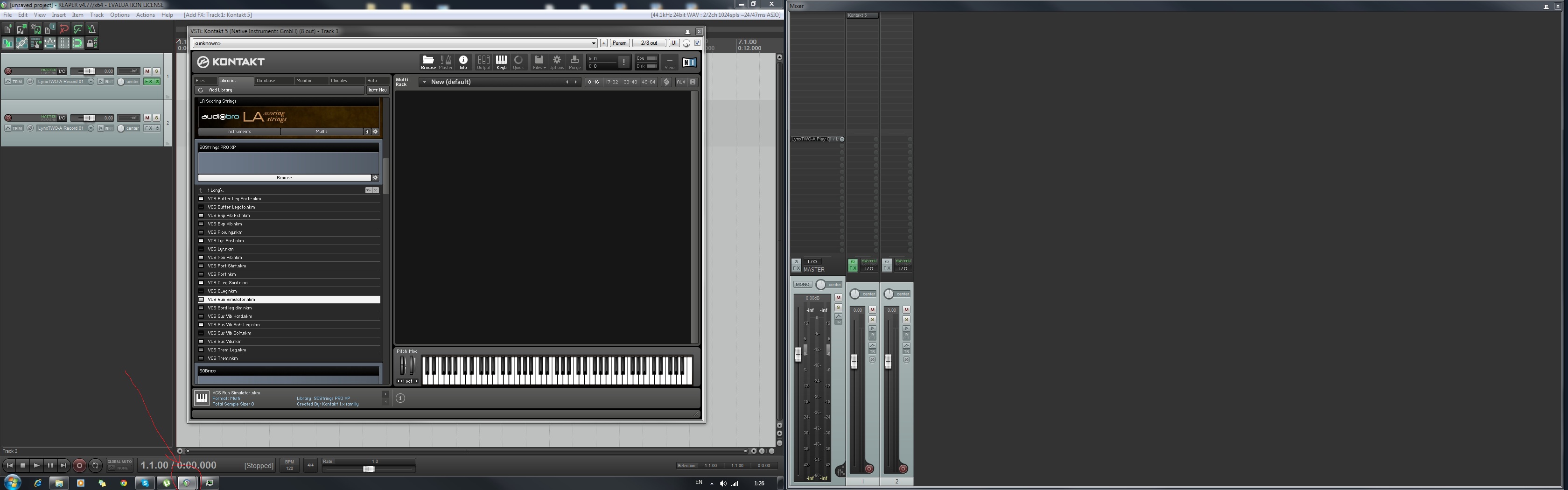
Task: Solo track 2 in the track panel
Action: [x=156, y=118]
